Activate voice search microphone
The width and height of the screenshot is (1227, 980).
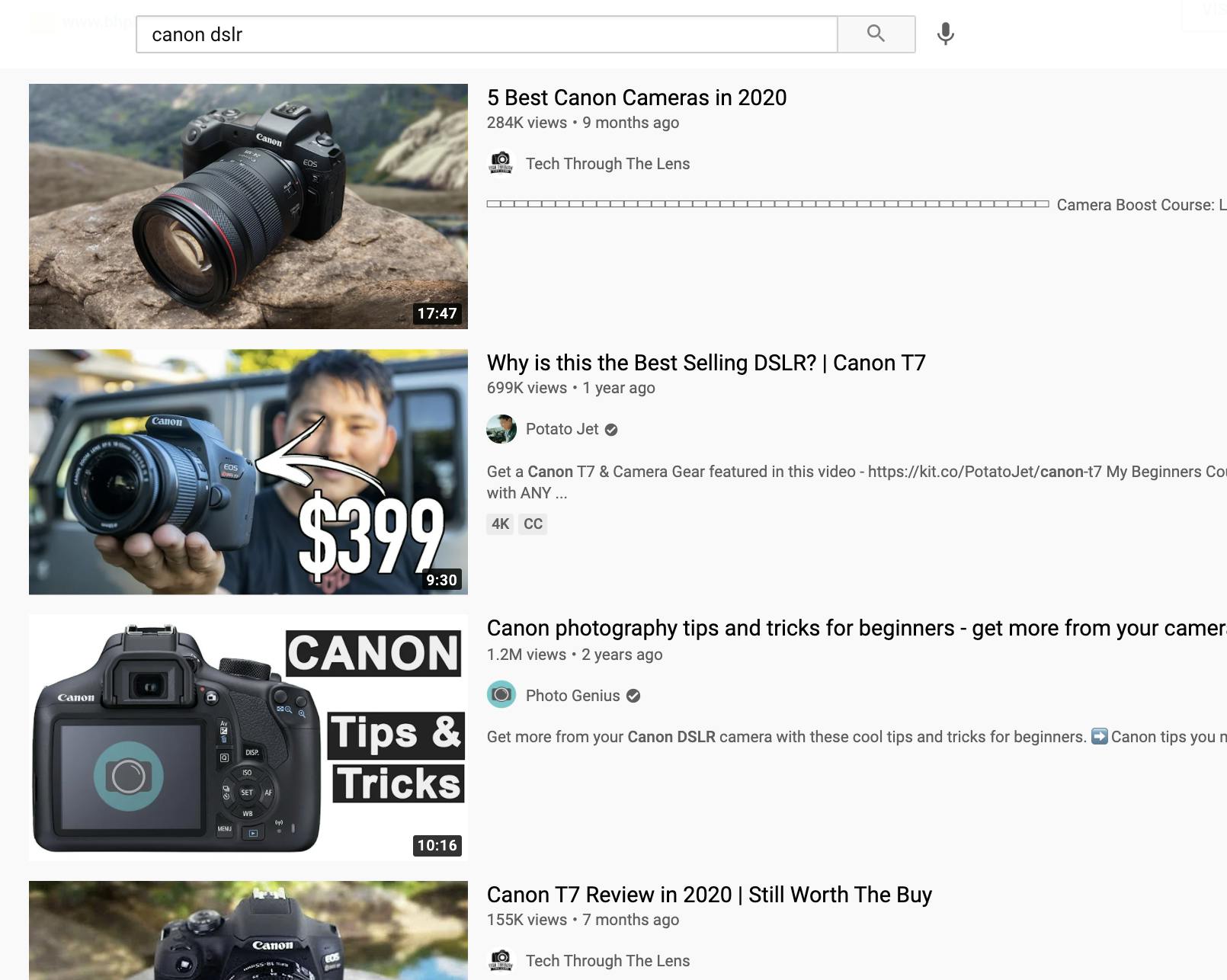click(946, 34)
